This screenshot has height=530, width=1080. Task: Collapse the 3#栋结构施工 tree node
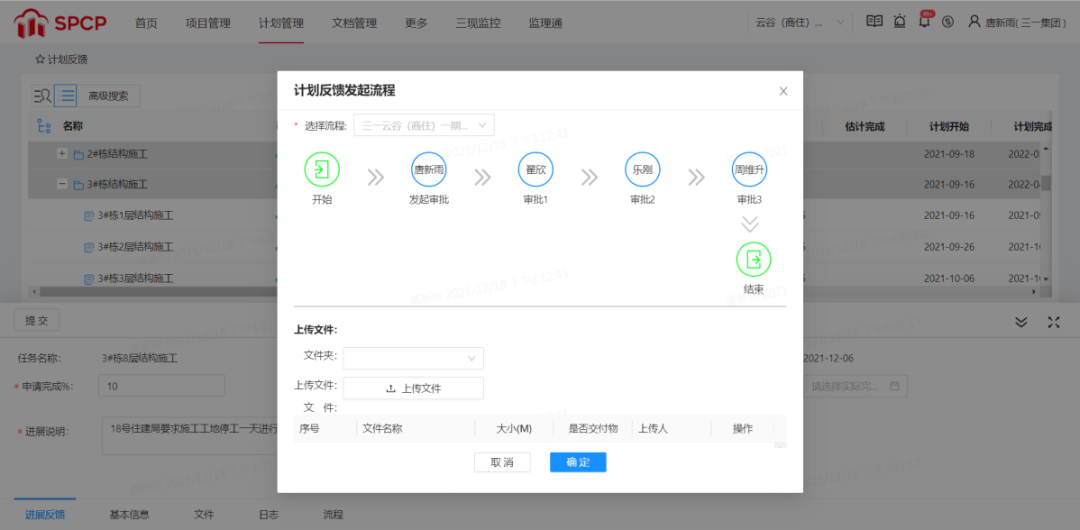pos(62,185)
